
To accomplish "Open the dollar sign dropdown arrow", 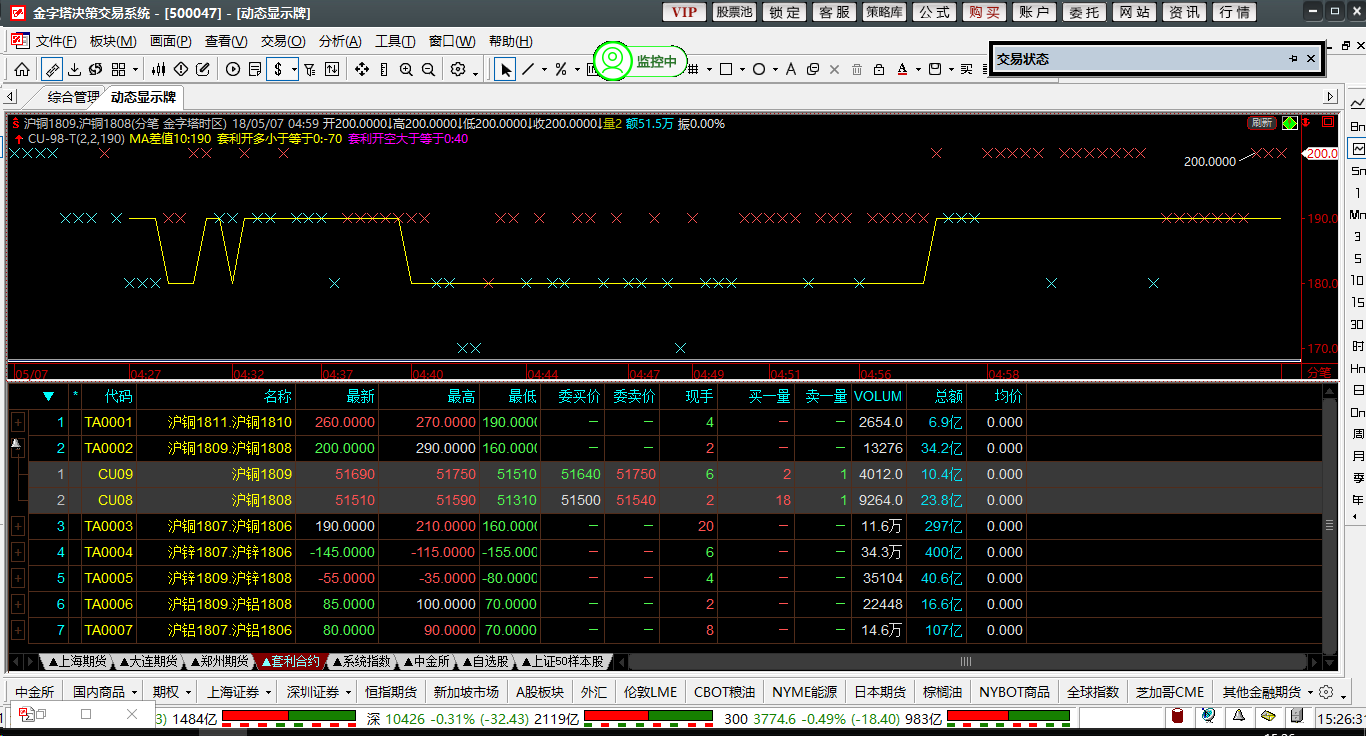I will (294, 69).
